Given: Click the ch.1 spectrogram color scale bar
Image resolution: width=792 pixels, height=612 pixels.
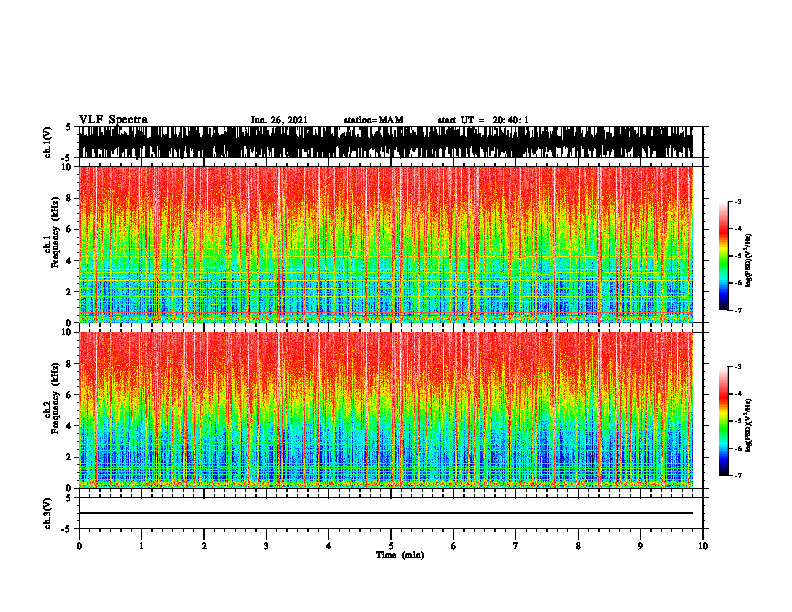Looking at the screenshot, I should [723, 256].
